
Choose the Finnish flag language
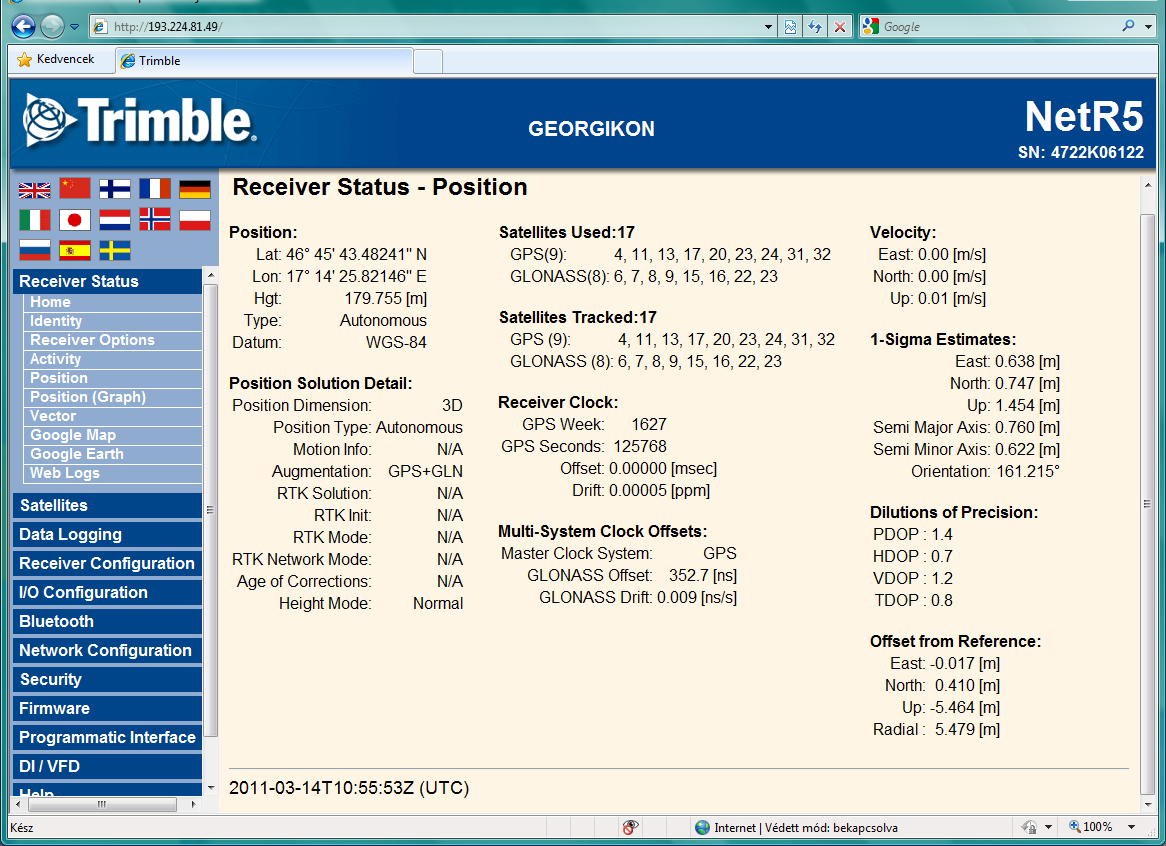coord(115,189)
